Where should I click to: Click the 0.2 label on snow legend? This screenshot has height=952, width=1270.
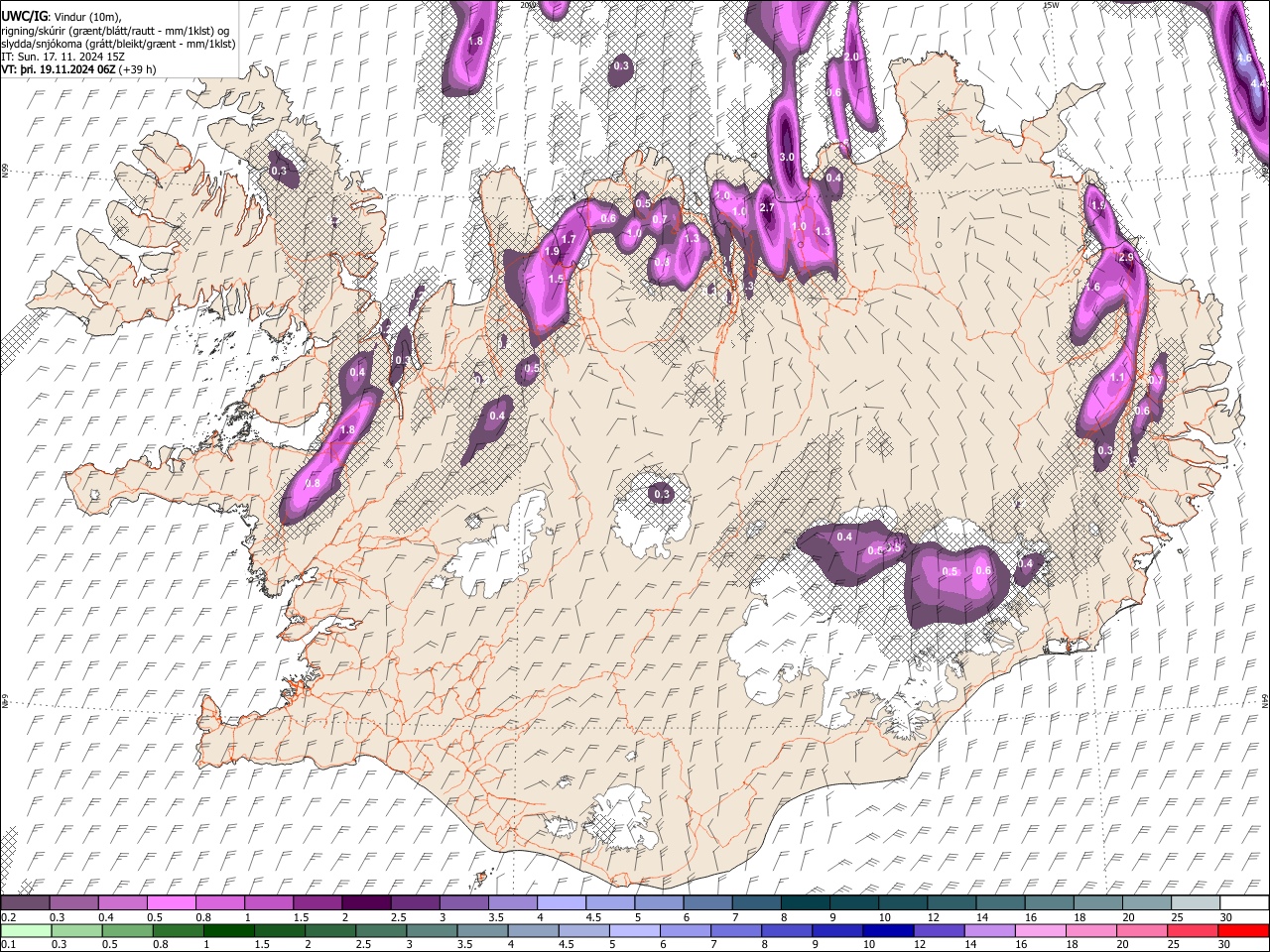tap(9, 917)
